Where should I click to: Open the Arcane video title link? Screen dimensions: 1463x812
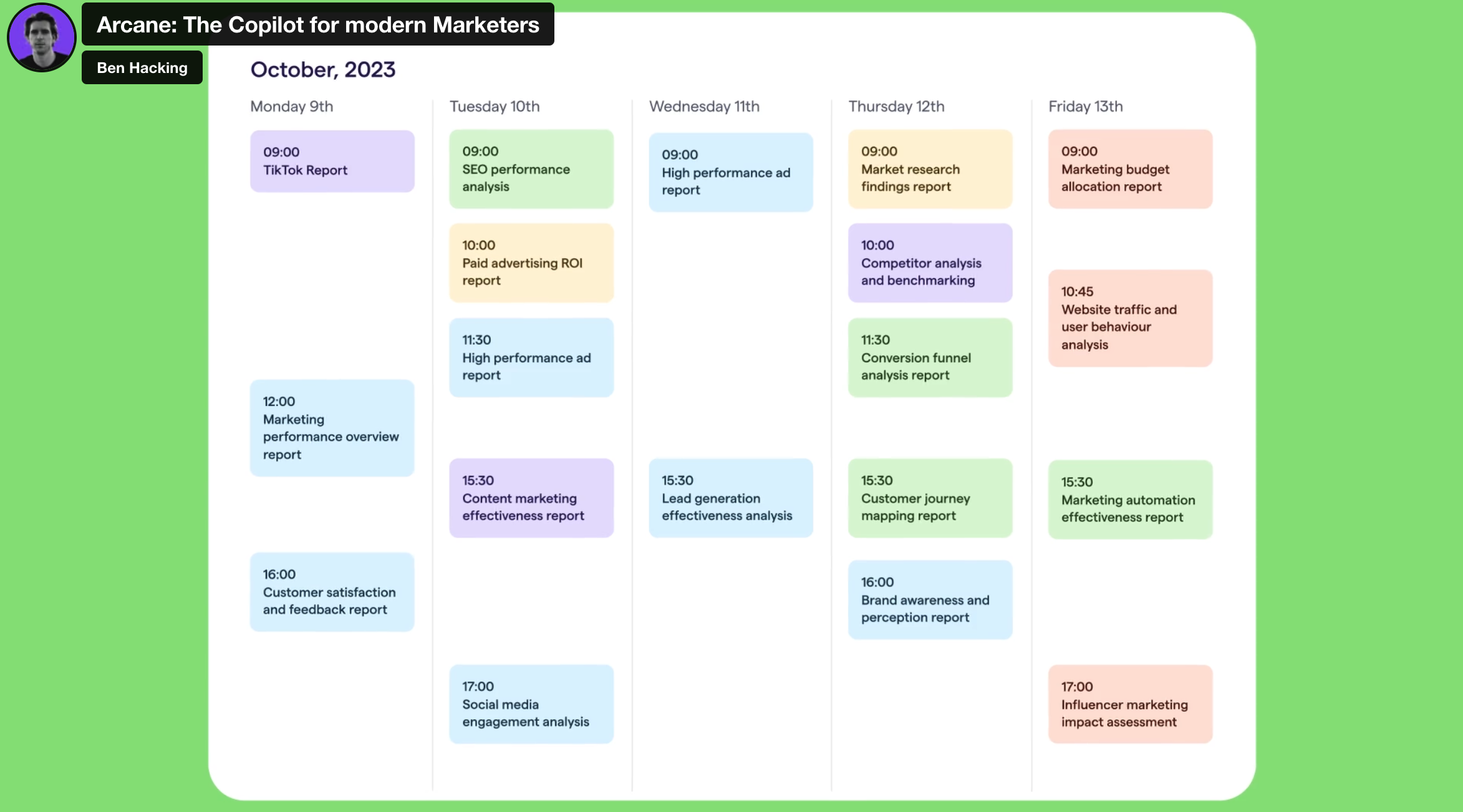[x=317, y=24]
